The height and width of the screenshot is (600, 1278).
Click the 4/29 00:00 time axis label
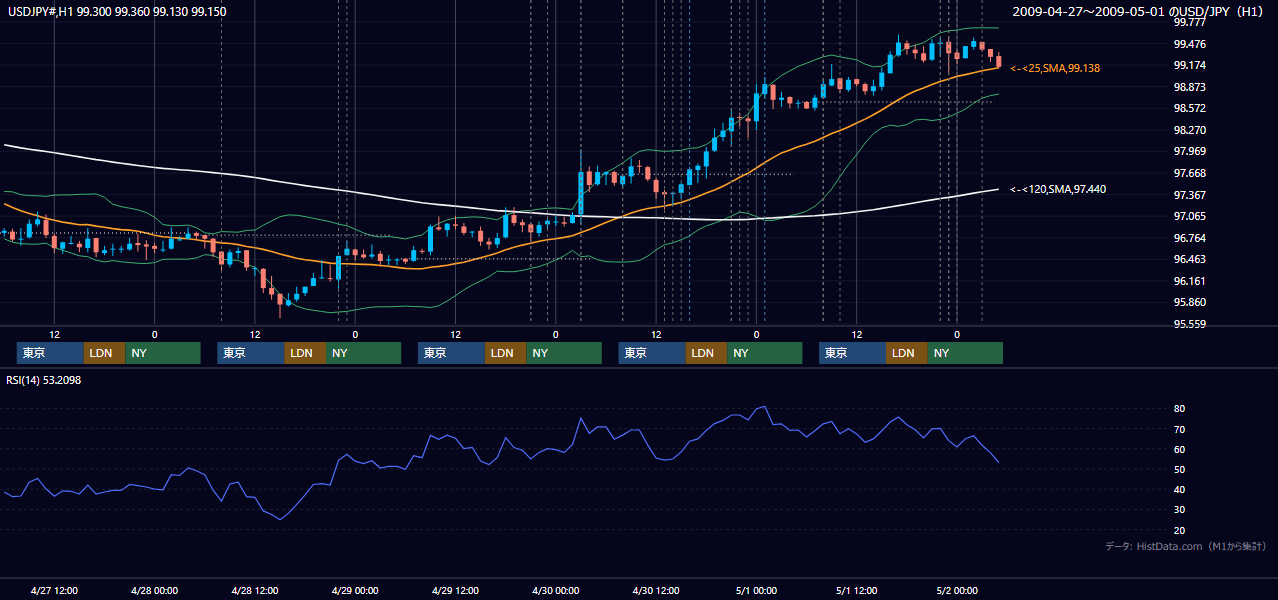coord(355,591)
